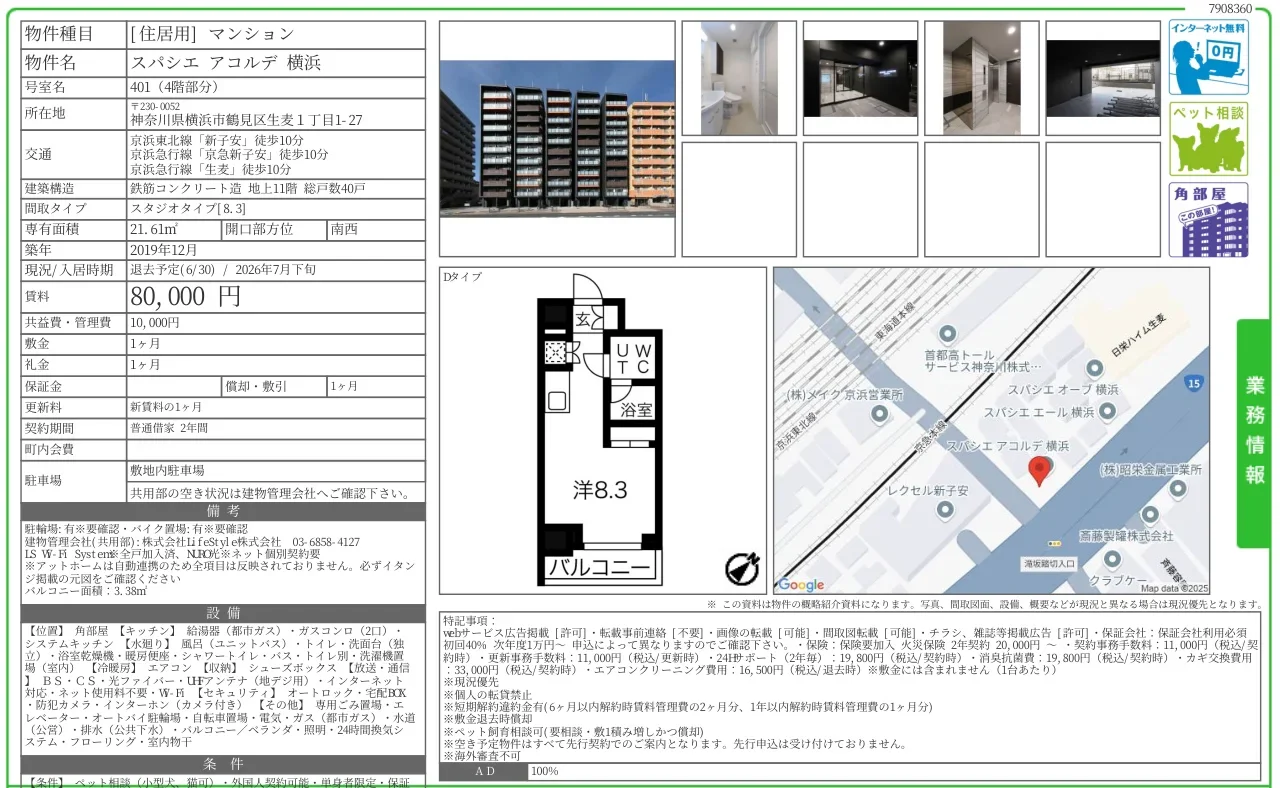
Task: Click the red location pin on map
Action: [x=1041, y=471]
